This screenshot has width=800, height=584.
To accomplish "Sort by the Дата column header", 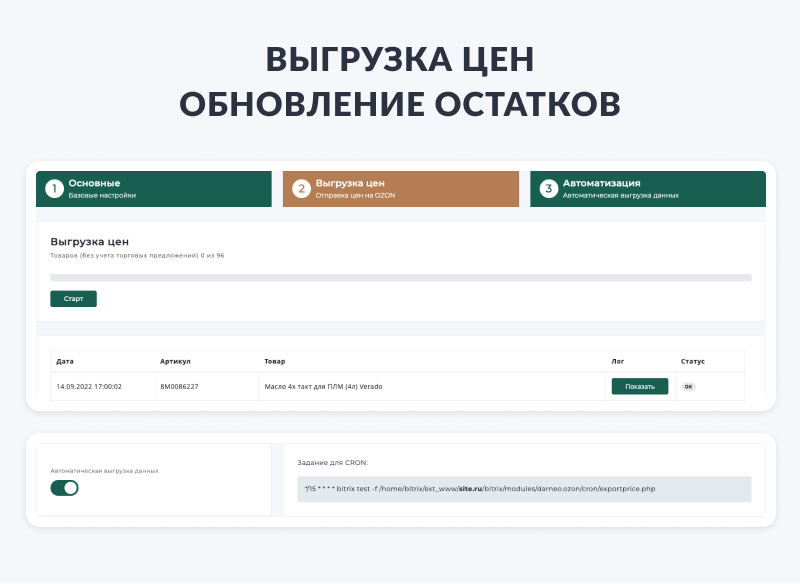I will (x=65, y=361).
